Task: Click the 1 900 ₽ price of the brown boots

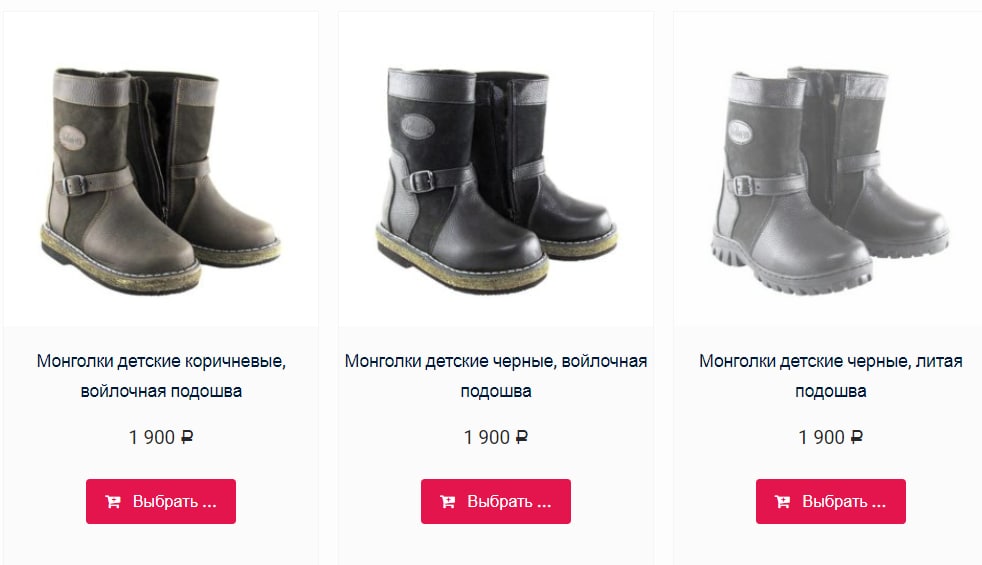Action: click(x=161, y=437)
